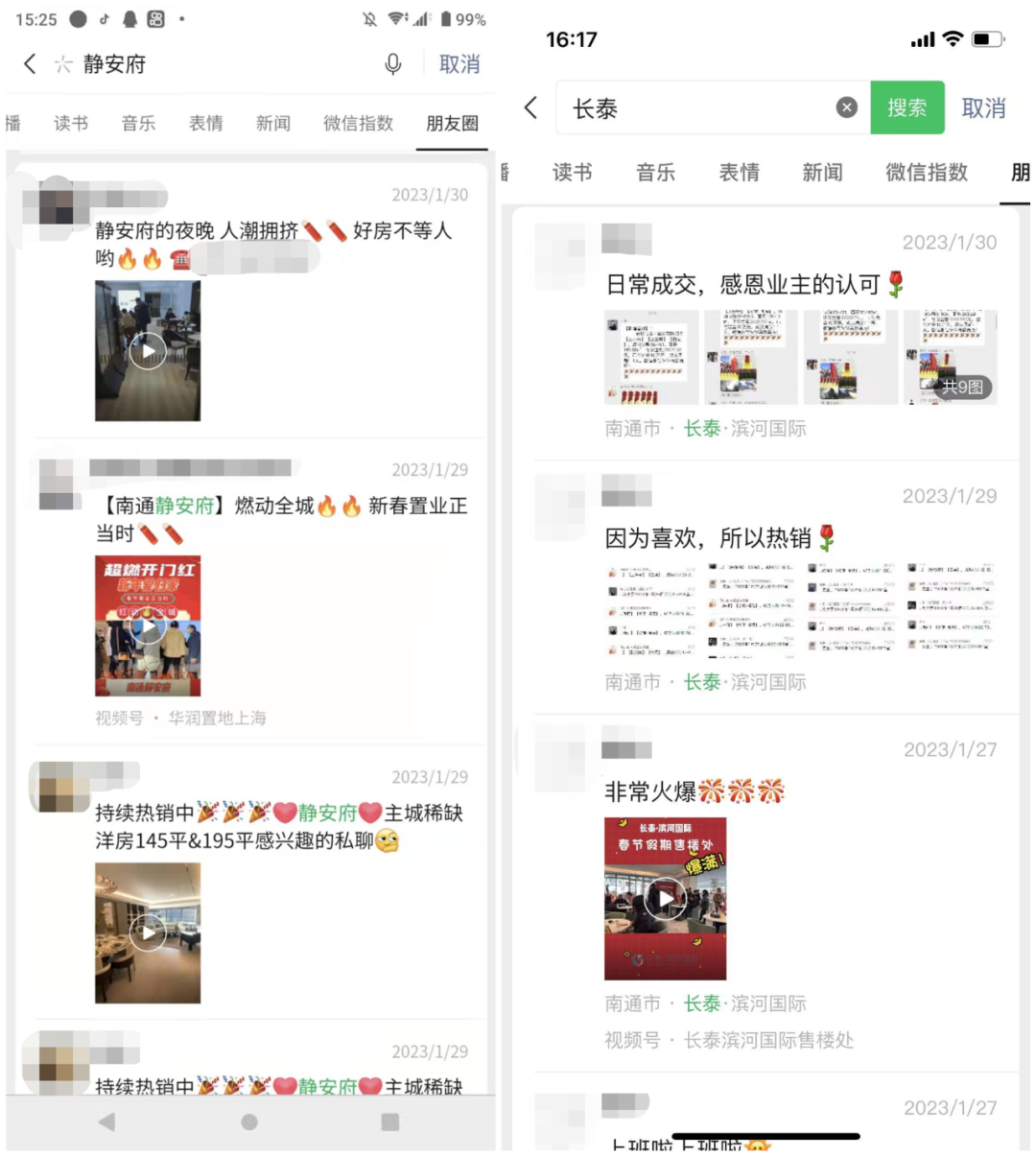Open the post 日常成交，感恩业主的认可

756,284
